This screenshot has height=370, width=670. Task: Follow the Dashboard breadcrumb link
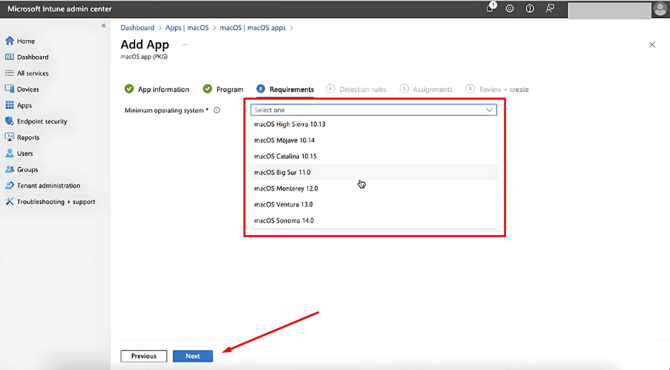[137, 28]
